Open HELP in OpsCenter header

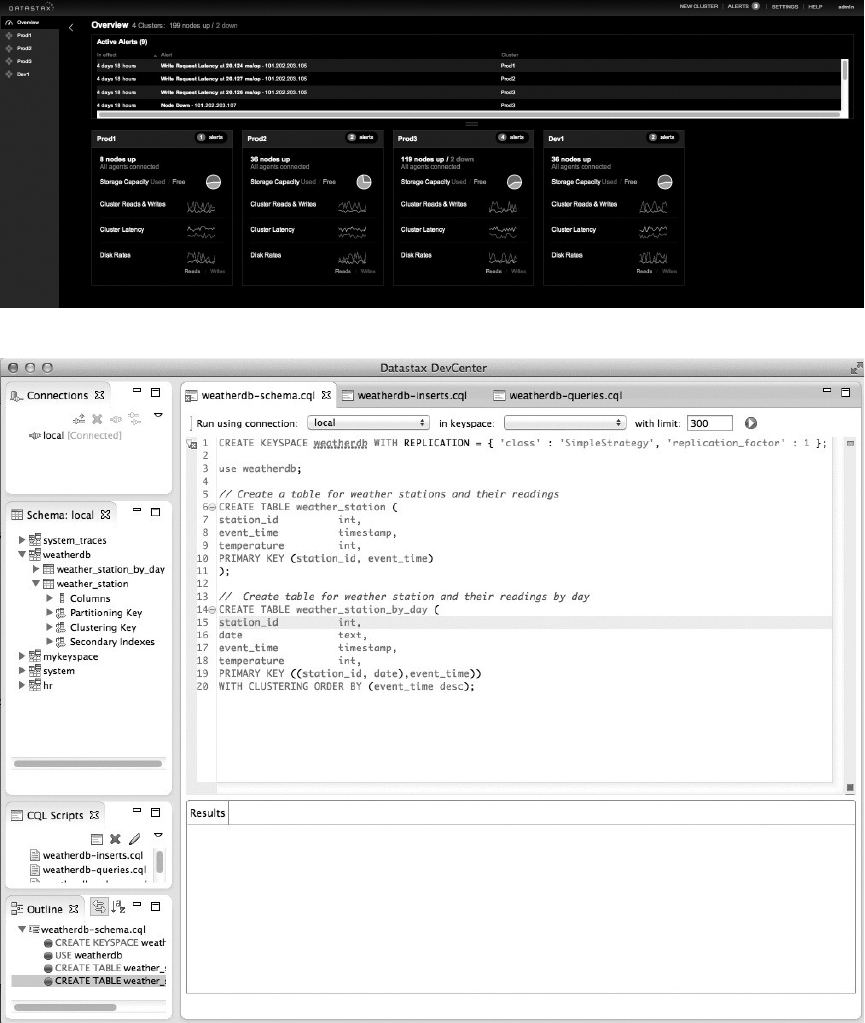pyautogui.click(x=815, y=7)
